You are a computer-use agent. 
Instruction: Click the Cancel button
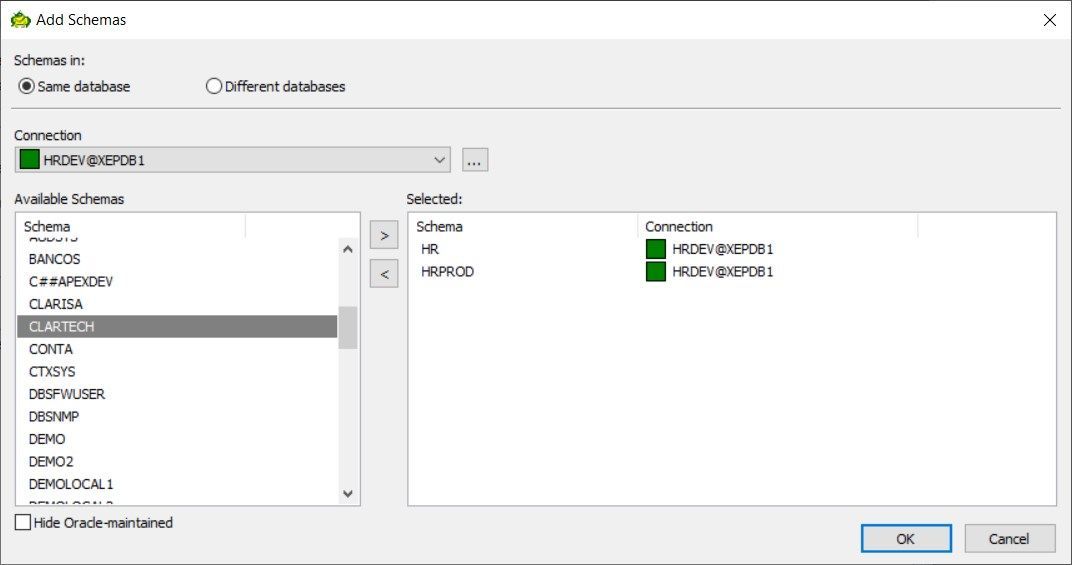[x=1010, y=538]
